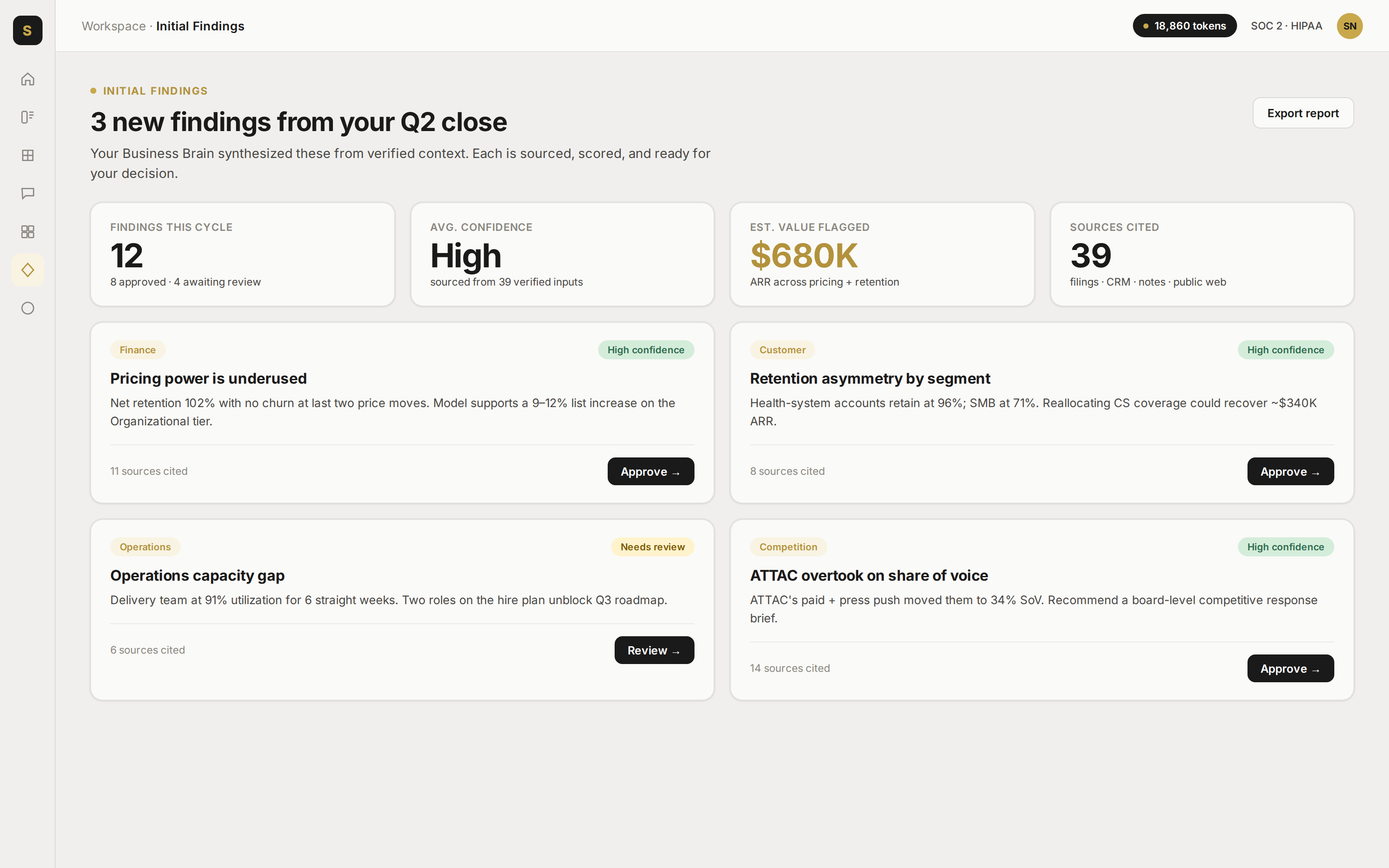Select the table grid sidebar icon
1389x868 pixels.
tap(27, 155)
